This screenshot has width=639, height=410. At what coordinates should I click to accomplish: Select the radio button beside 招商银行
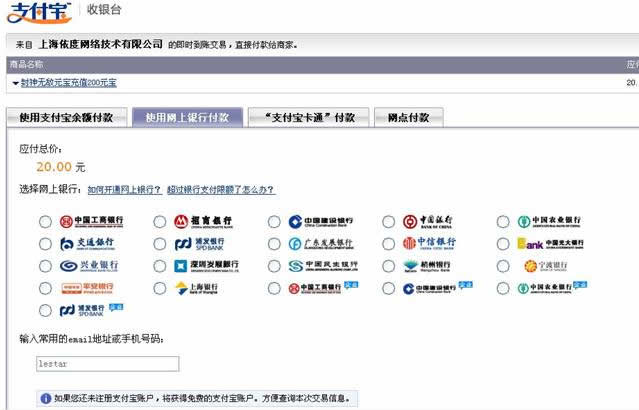(x=160, y=222)
